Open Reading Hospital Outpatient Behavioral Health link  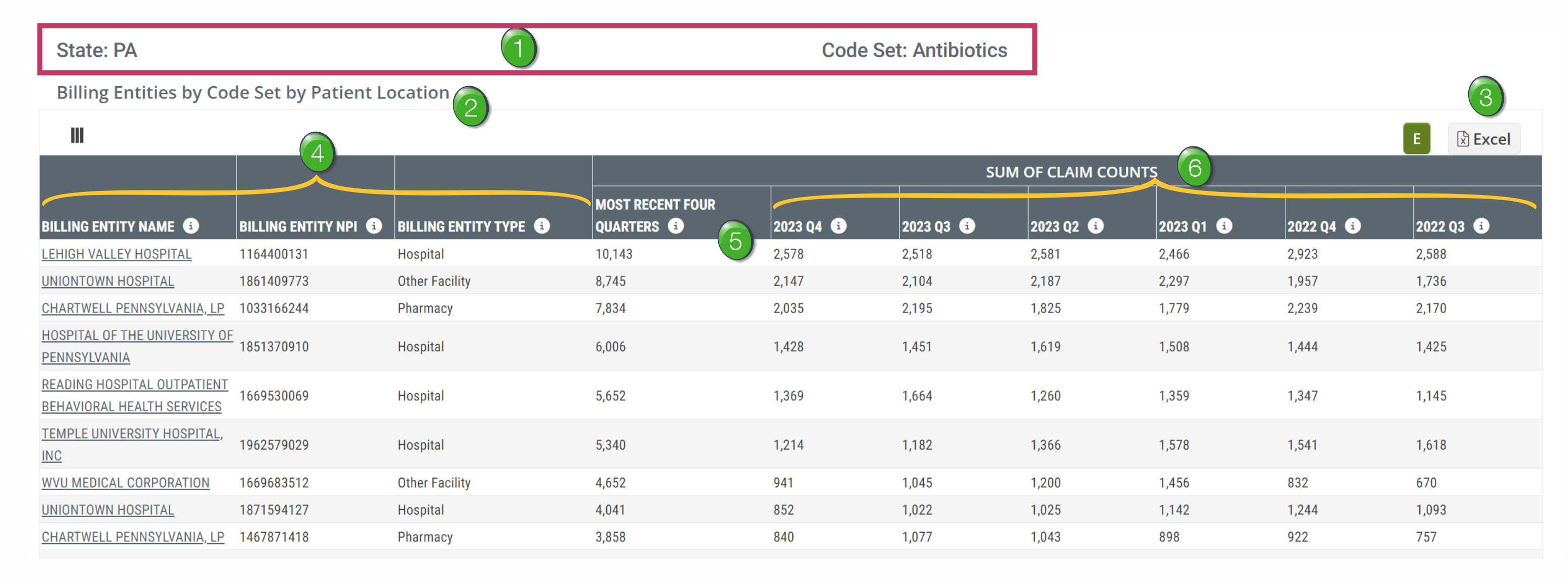(135, 385)
